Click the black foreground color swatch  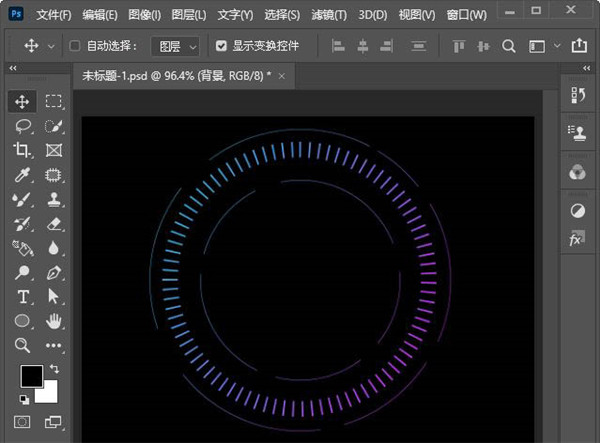[31, 376]
